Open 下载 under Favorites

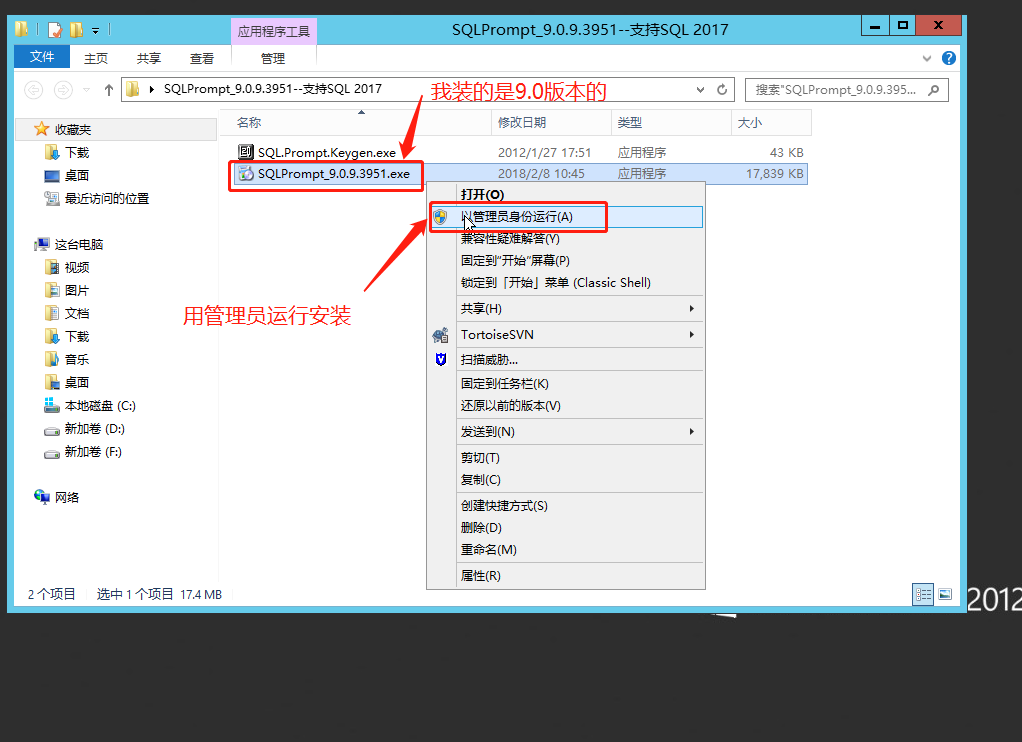77,153
